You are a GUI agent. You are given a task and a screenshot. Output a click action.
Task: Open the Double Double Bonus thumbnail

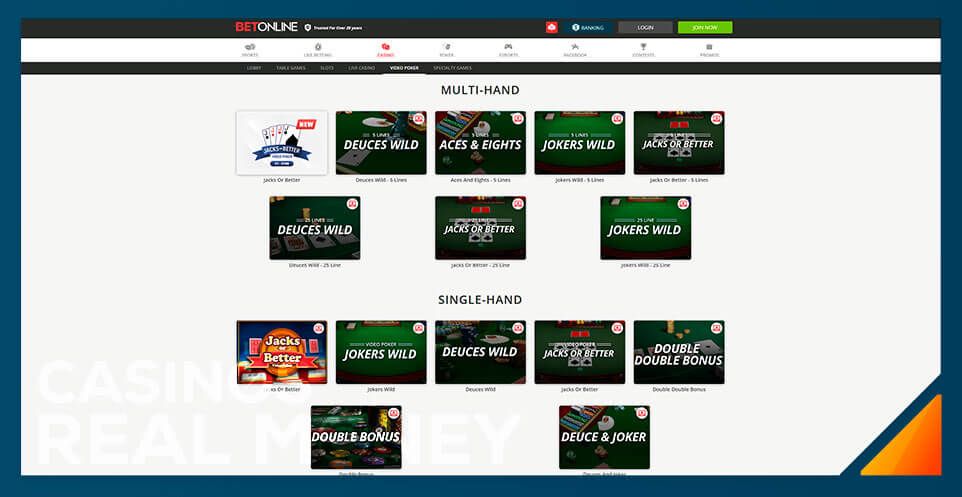679,352
